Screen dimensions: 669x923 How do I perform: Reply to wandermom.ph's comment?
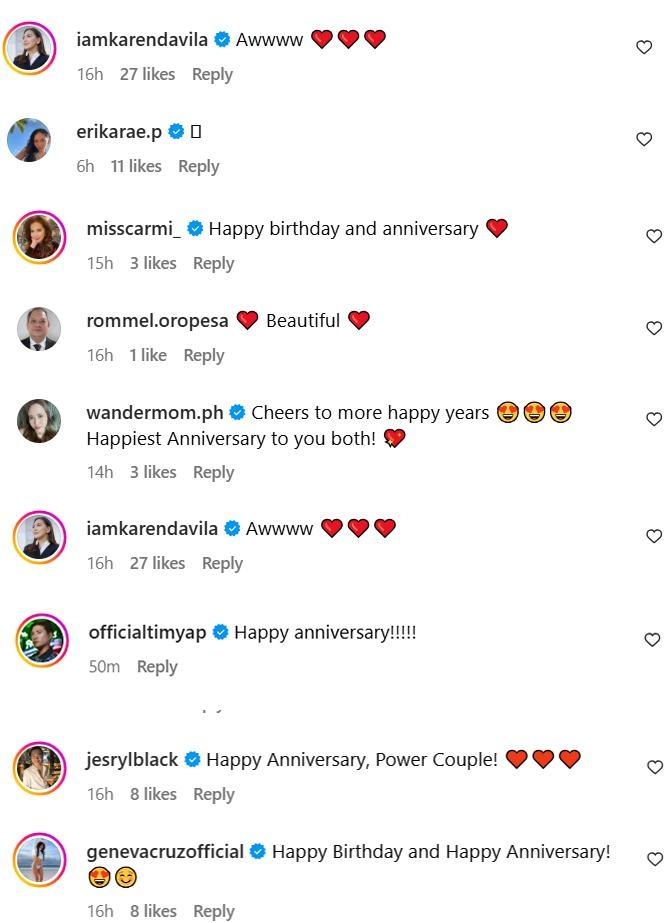pyautogui.click(x=213, y=472)
